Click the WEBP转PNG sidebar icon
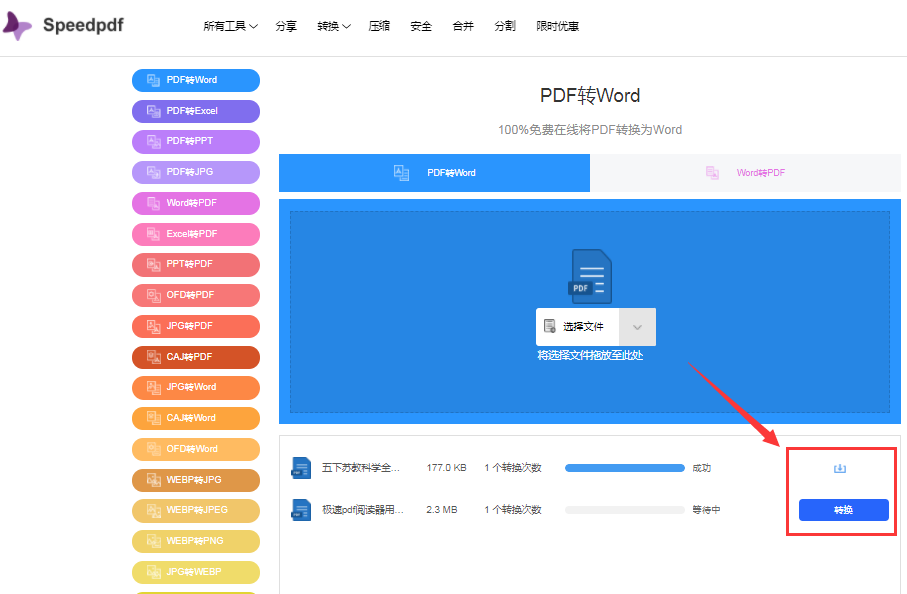907x594 pixels. point(153,541)
